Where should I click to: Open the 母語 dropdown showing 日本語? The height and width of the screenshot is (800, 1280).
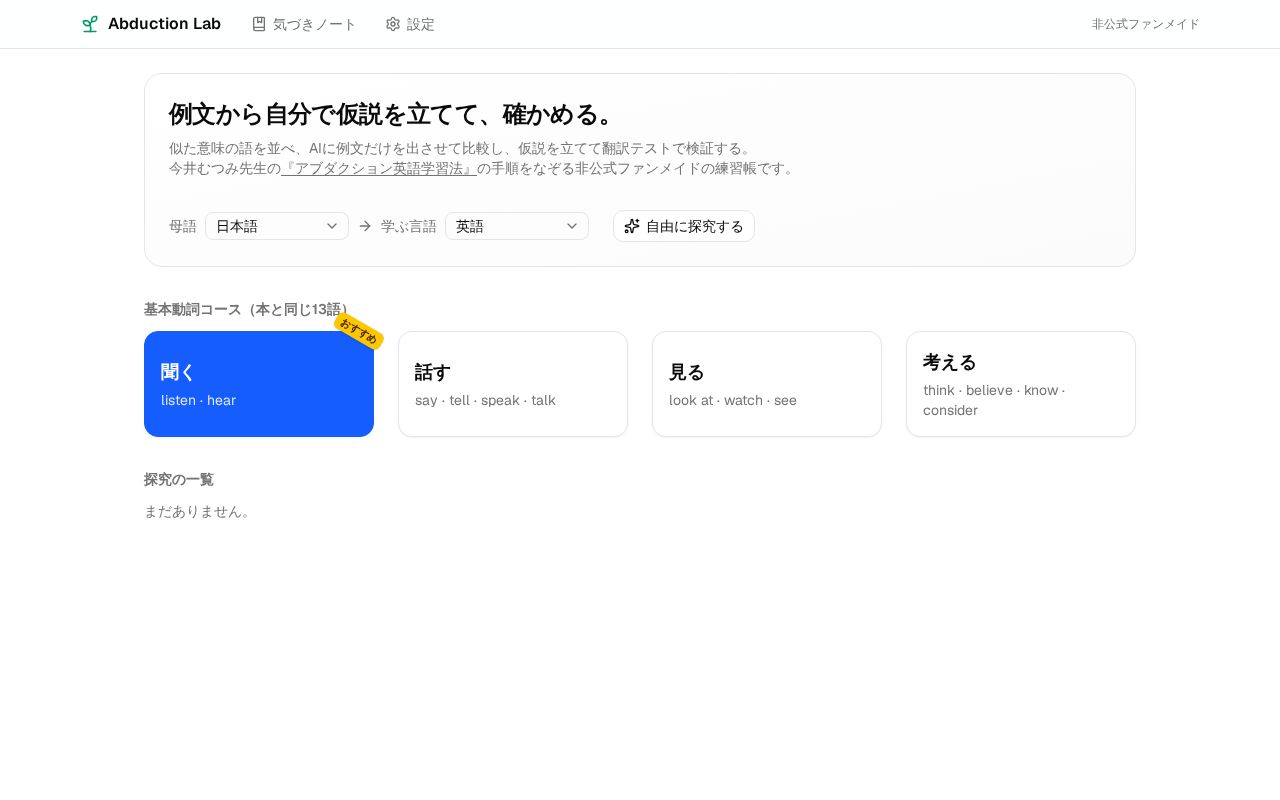(277, 226)
